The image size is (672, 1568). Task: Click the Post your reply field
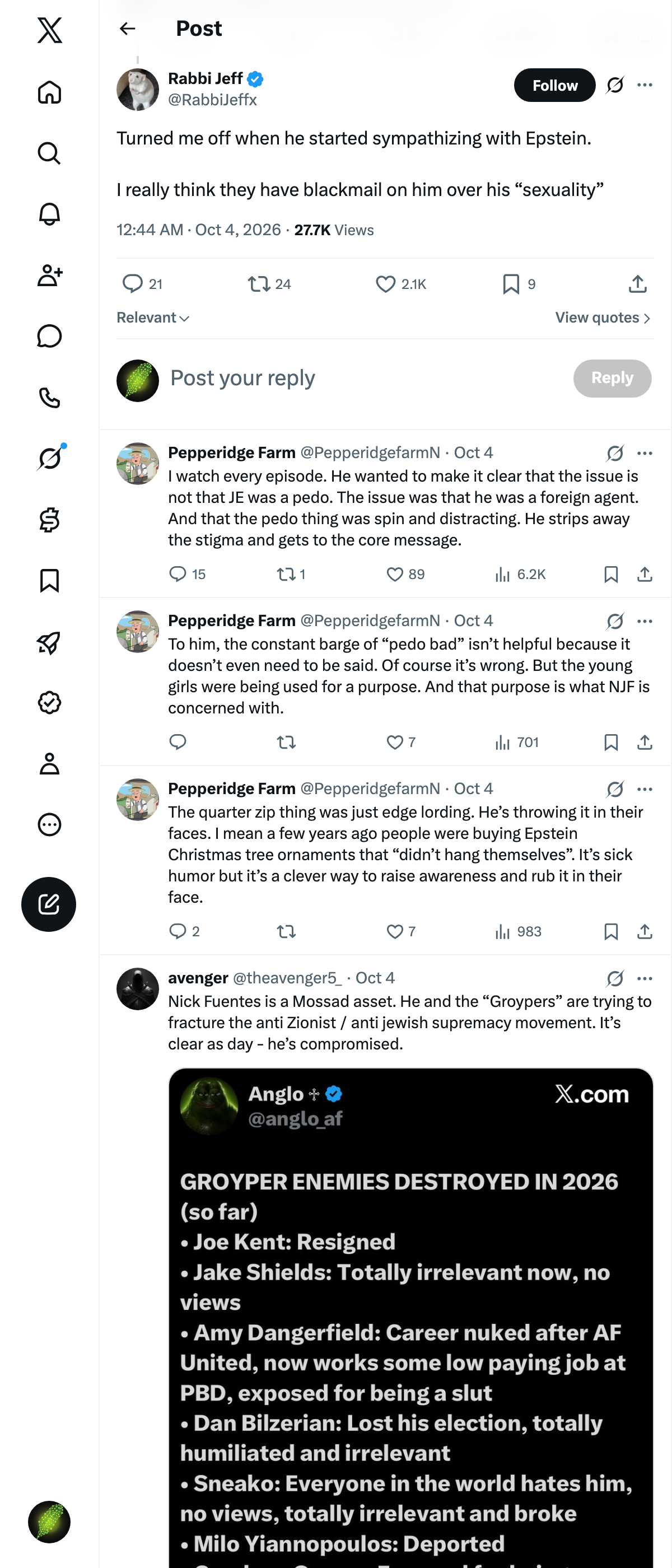click(x=365, y=378)
